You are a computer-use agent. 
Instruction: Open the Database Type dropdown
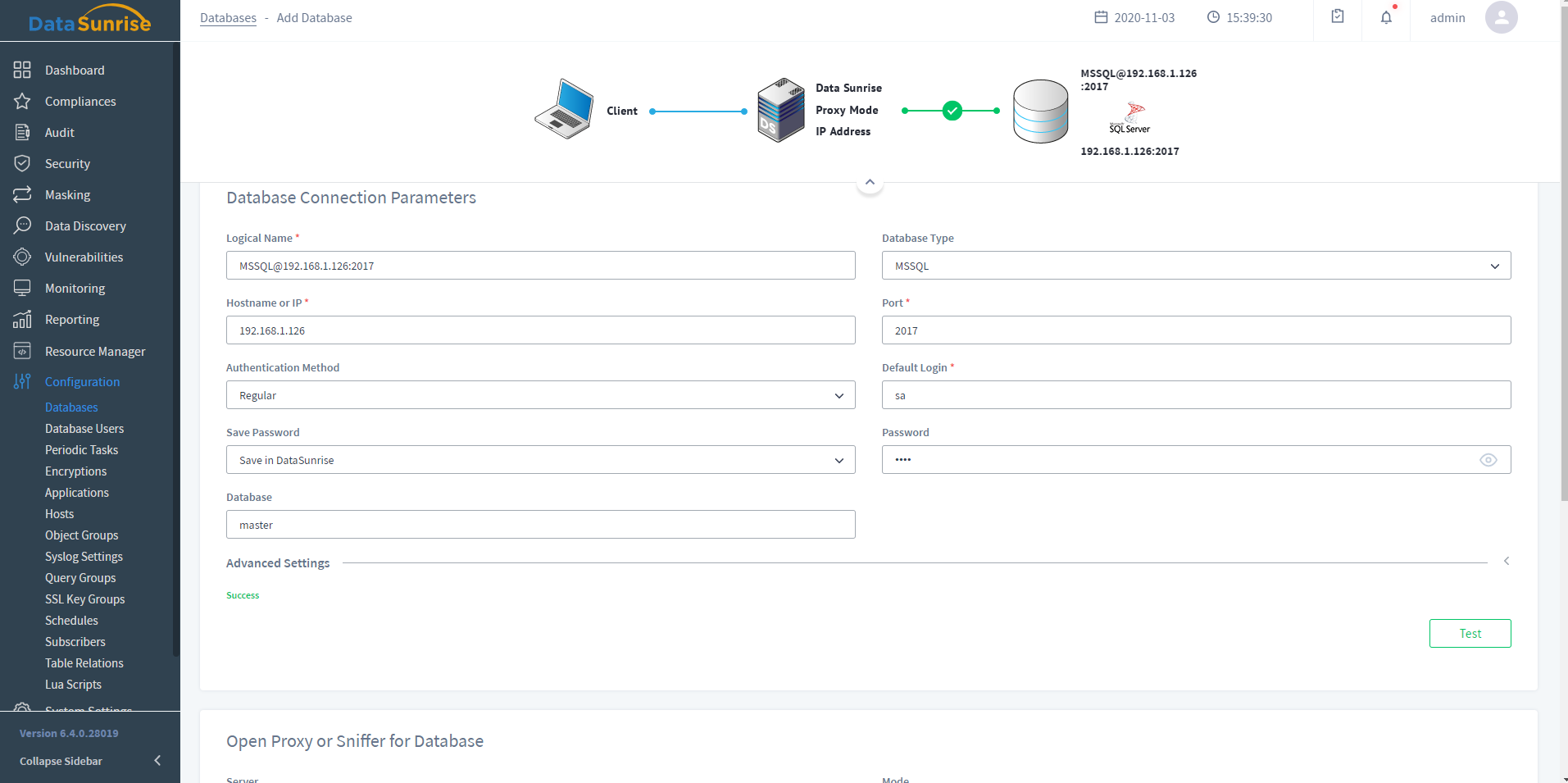click(x=1196, y=266)
